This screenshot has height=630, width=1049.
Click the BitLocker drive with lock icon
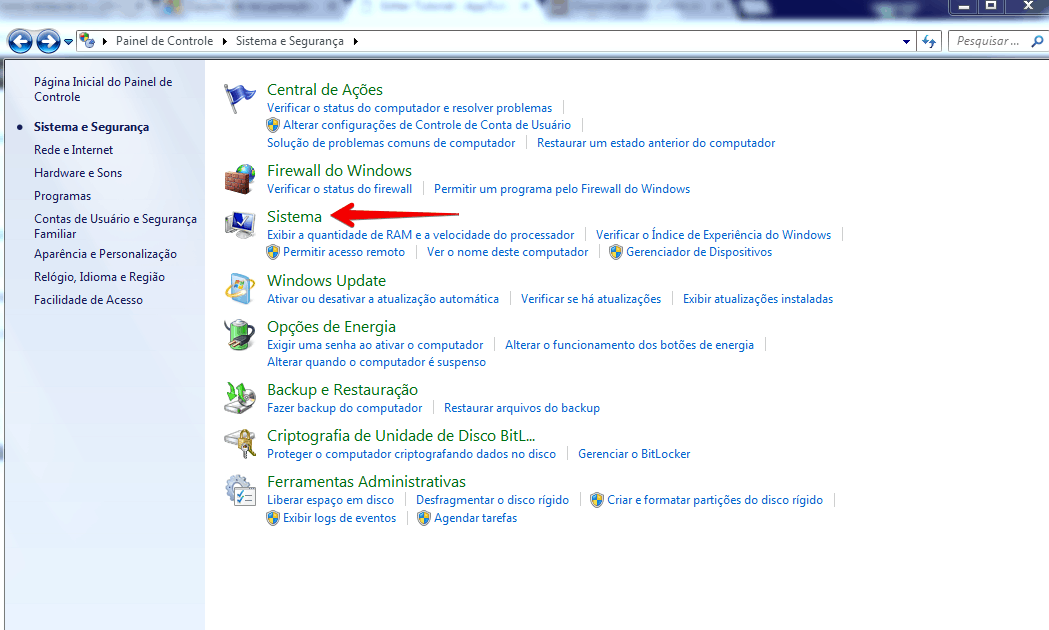point(240,443)
